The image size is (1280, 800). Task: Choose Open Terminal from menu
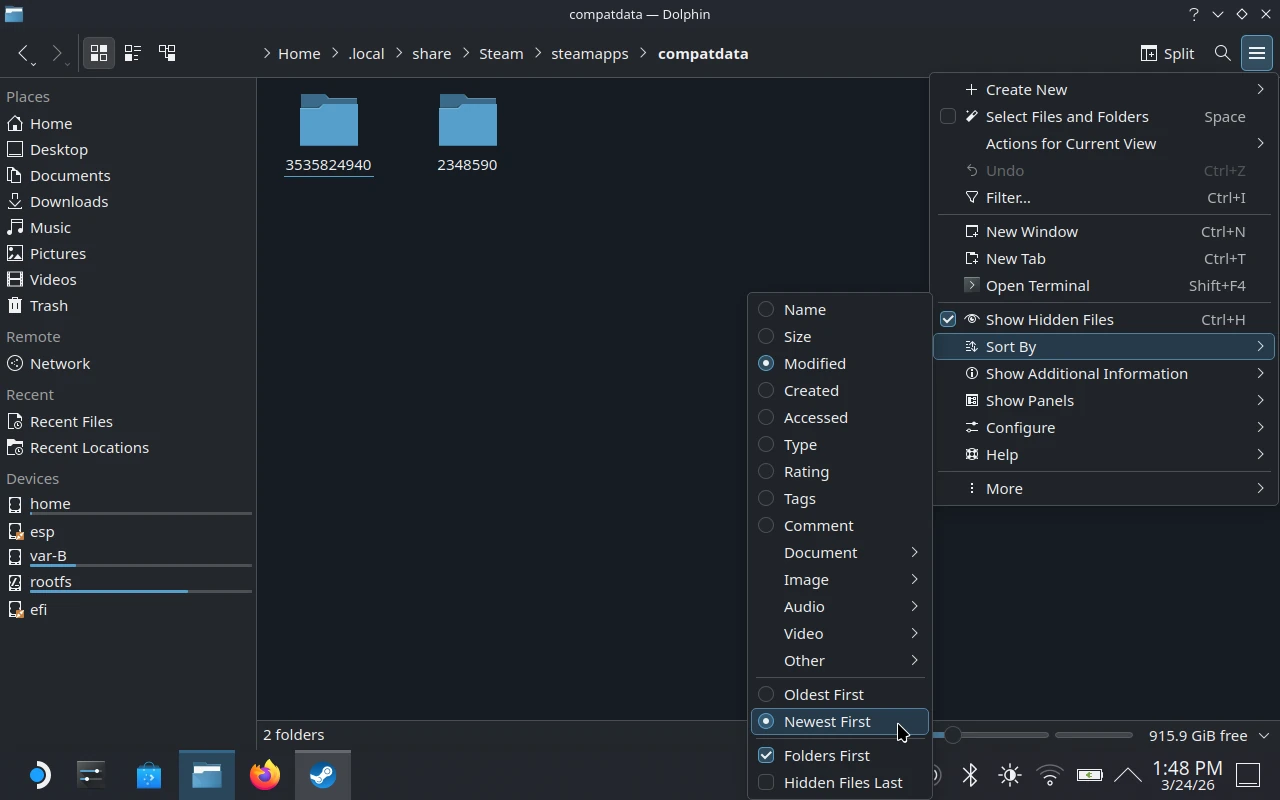pyautogui.click(x=1037, y=285)
